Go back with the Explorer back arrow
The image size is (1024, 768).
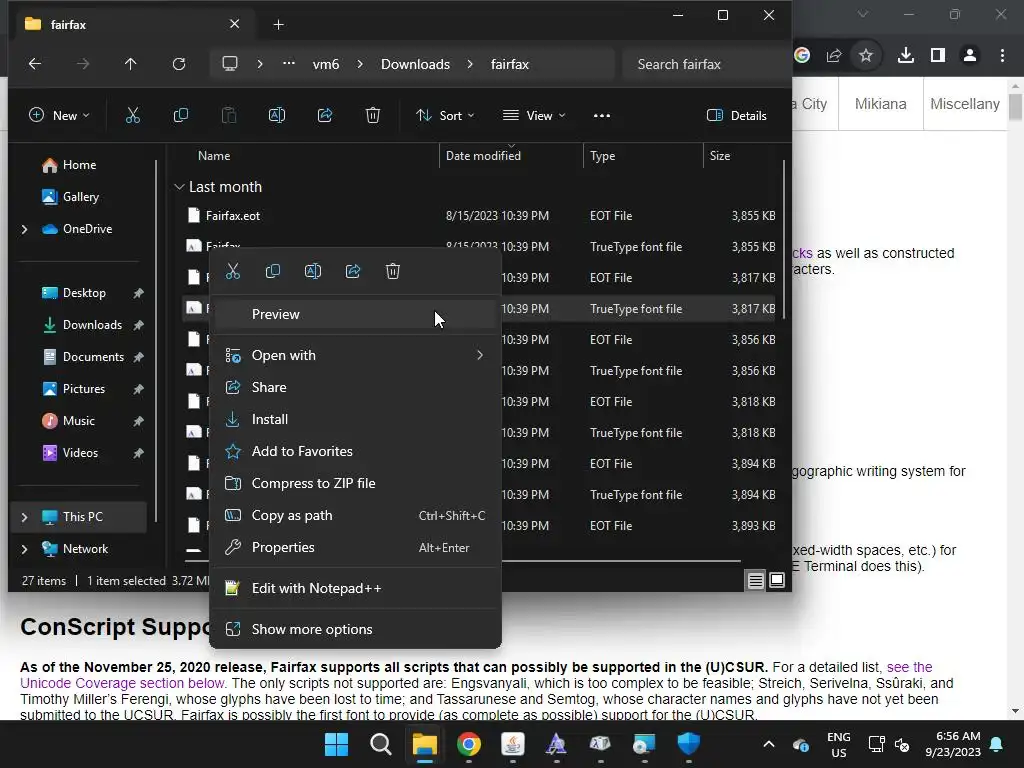[35, 64]
